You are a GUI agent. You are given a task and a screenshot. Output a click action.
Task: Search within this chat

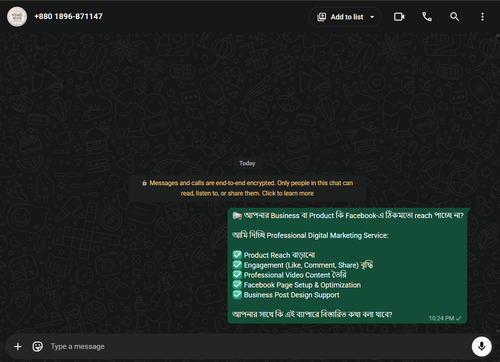point(454,17)
